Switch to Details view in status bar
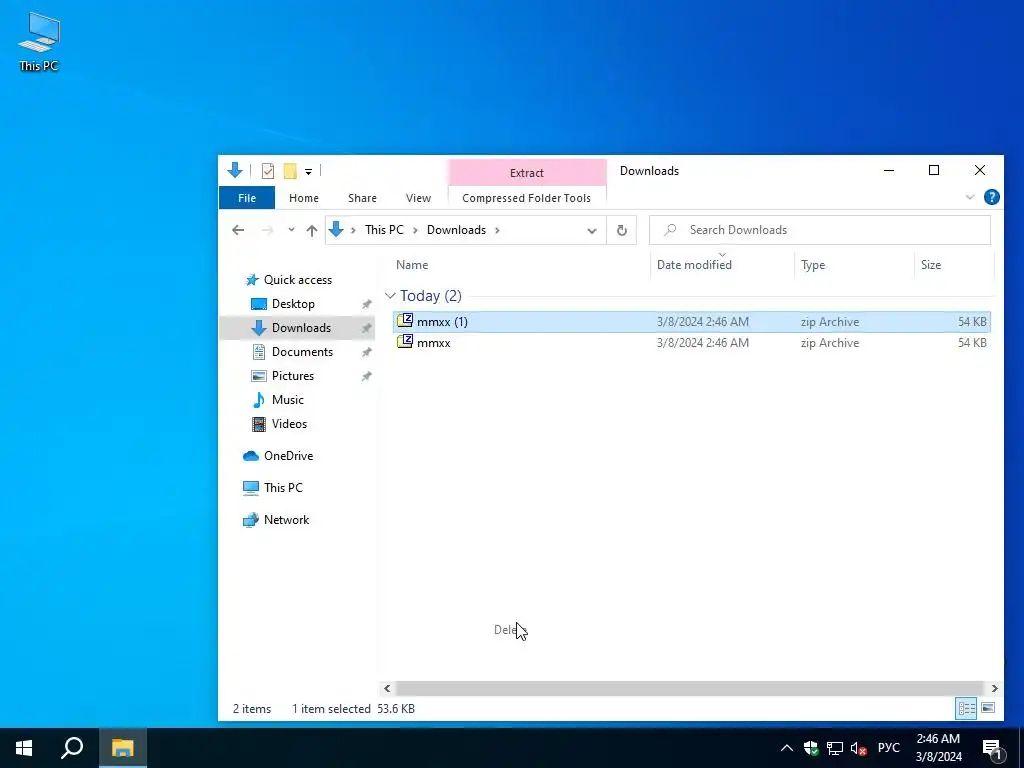 tap(967, 709)
